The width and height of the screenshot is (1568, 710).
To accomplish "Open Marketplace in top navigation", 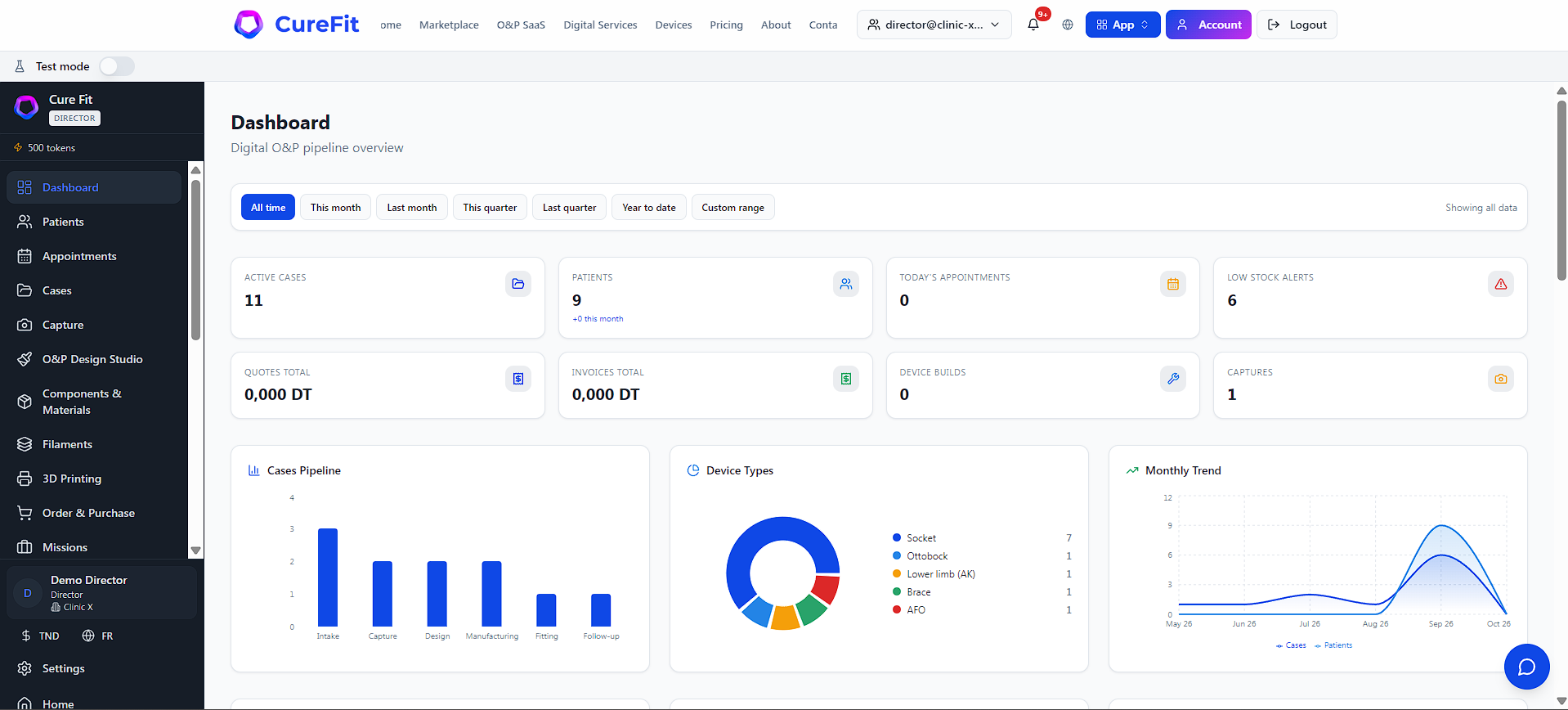I will 449,25.
